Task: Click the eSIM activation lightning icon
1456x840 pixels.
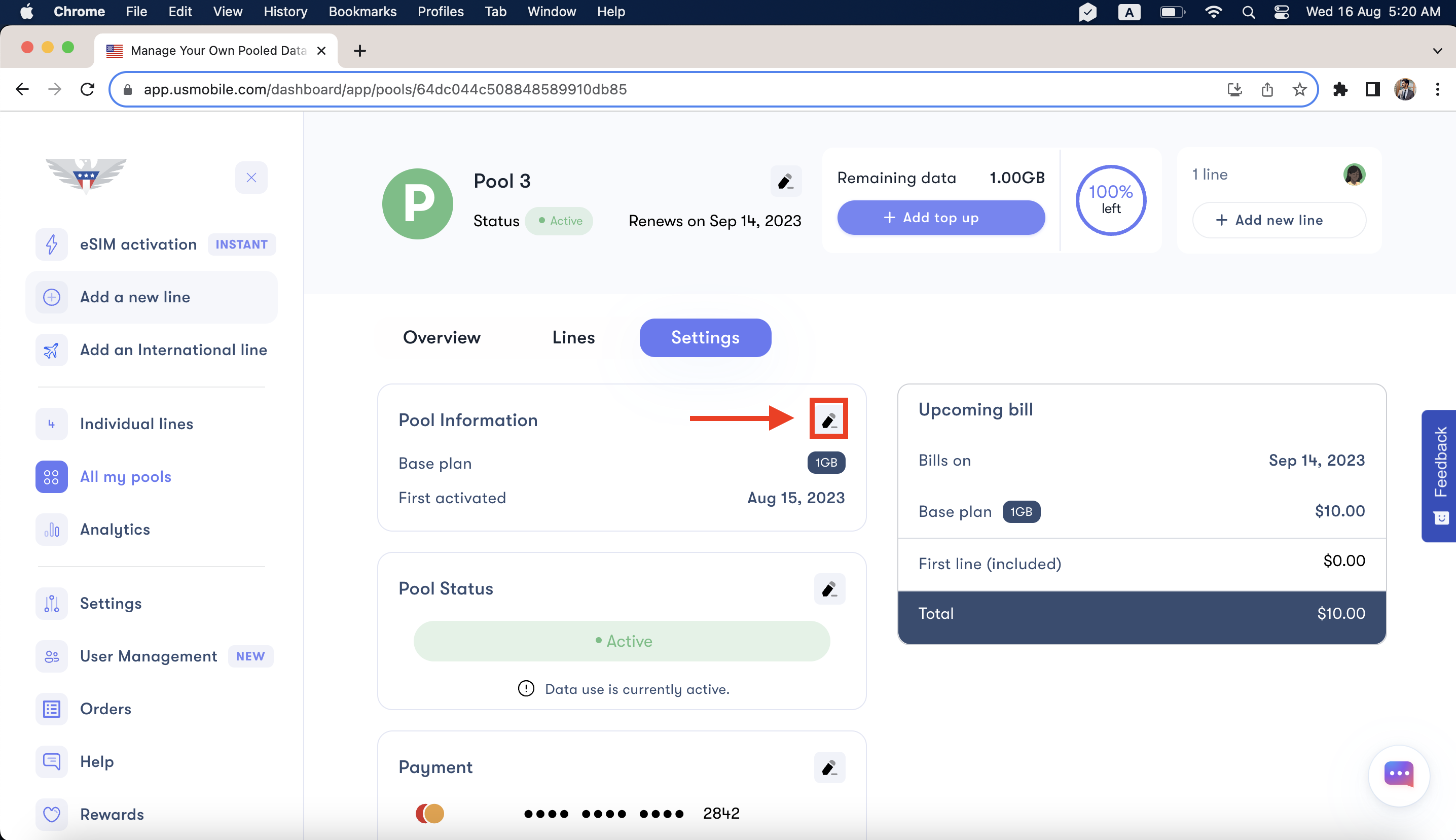Action: coord(51,244)
